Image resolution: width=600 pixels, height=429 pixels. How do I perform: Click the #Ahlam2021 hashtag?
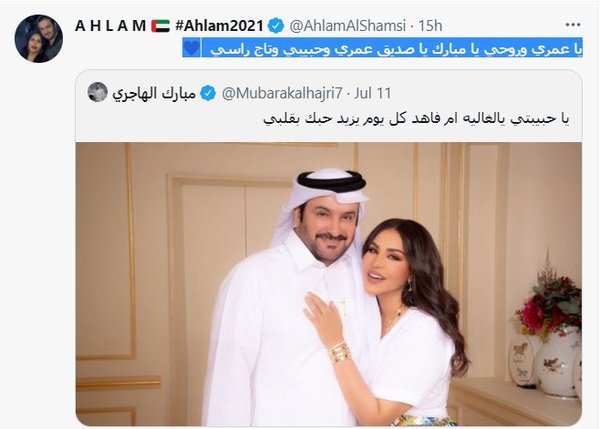[219, 26]
